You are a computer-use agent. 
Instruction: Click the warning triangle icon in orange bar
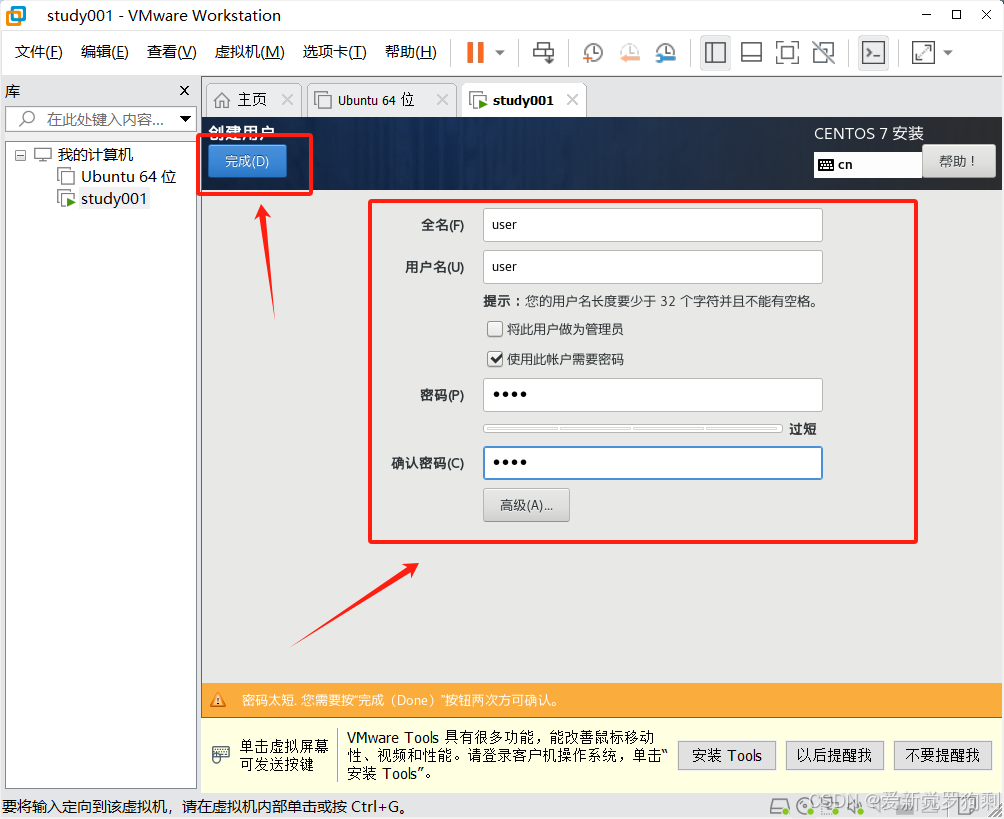coord(218,701)
